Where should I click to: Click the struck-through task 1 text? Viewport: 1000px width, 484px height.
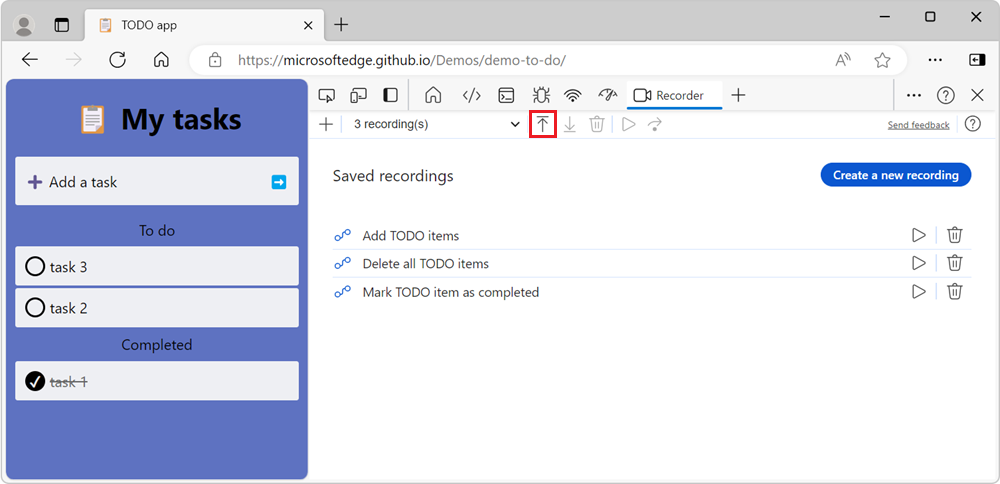pos(69,382)
